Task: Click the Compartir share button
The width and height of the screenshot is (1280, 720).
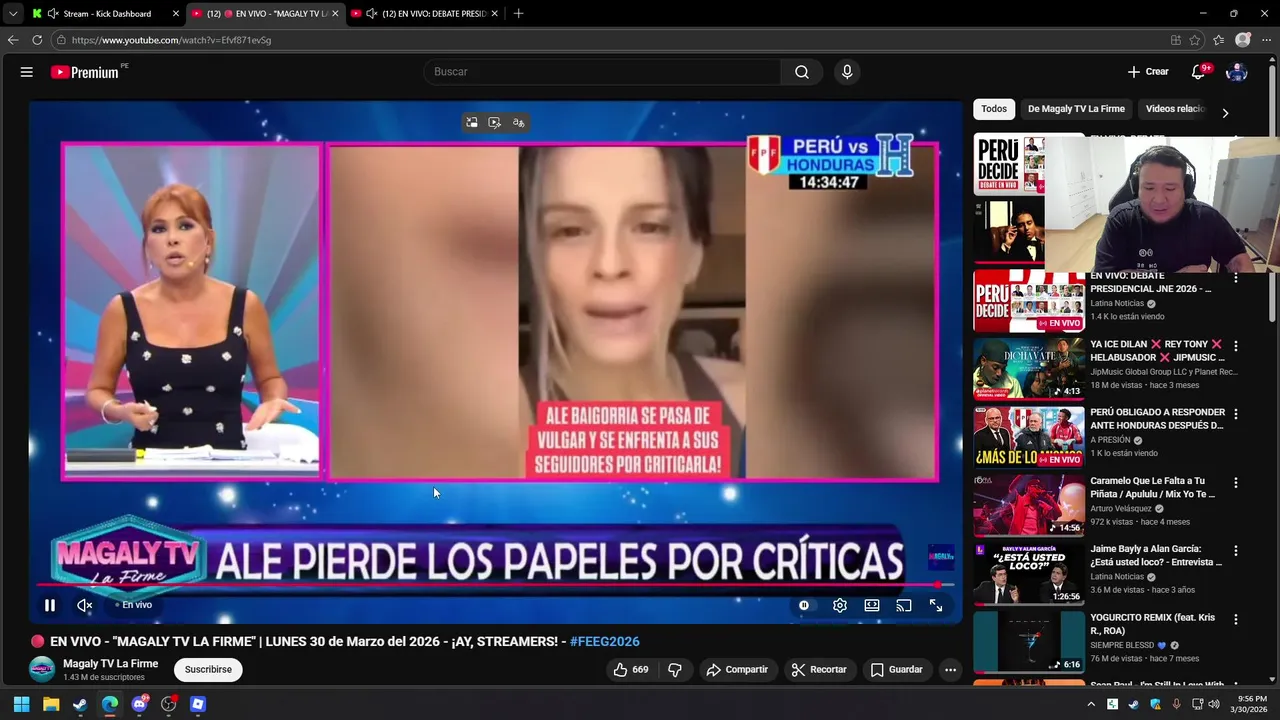Action: (x=737, y=670)
